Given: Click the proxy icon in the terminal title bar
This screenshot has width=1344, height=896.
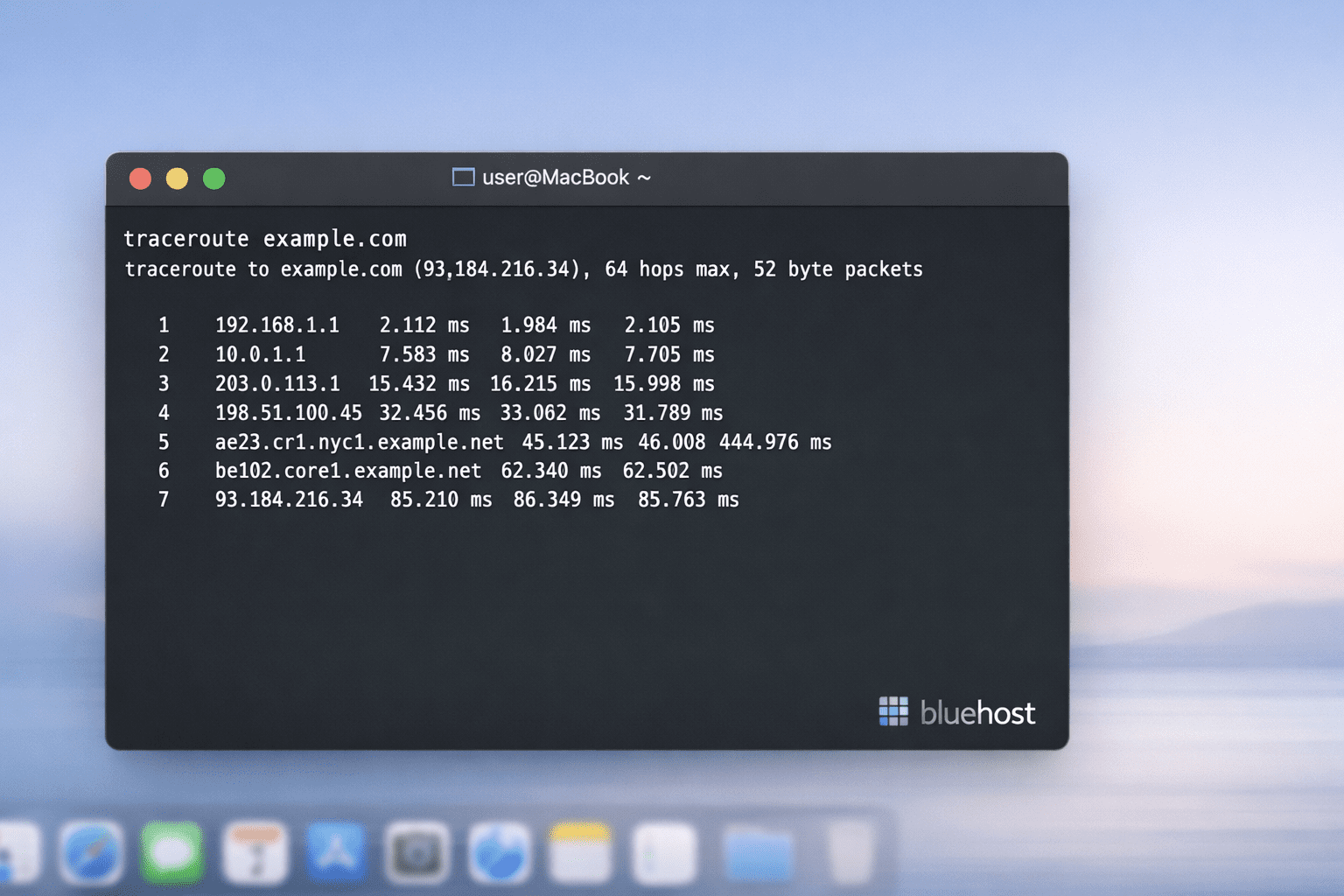Looking at the screenshot, I should 463,177.
